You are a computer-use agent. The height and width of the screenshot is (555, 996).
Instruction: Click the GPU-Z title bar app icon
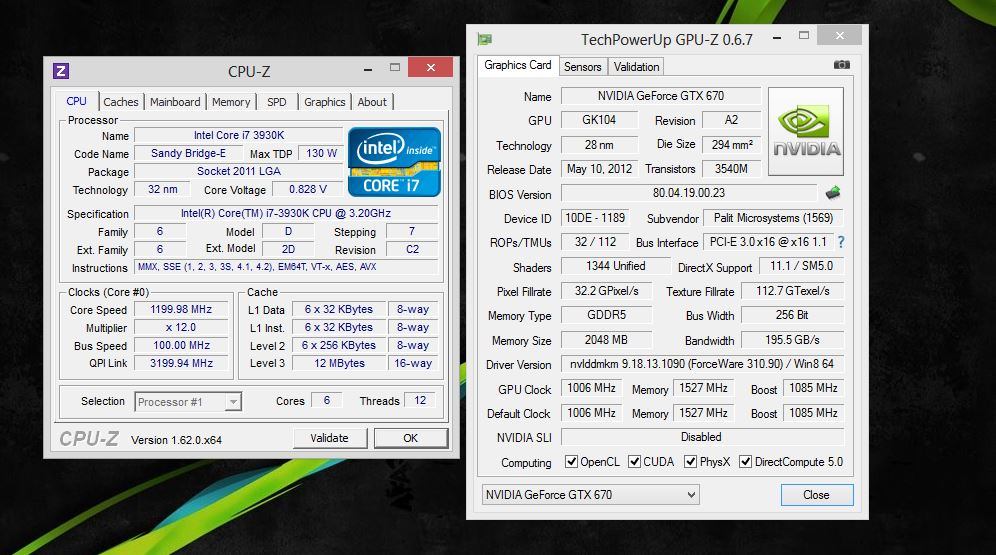(x=485, y=39)
